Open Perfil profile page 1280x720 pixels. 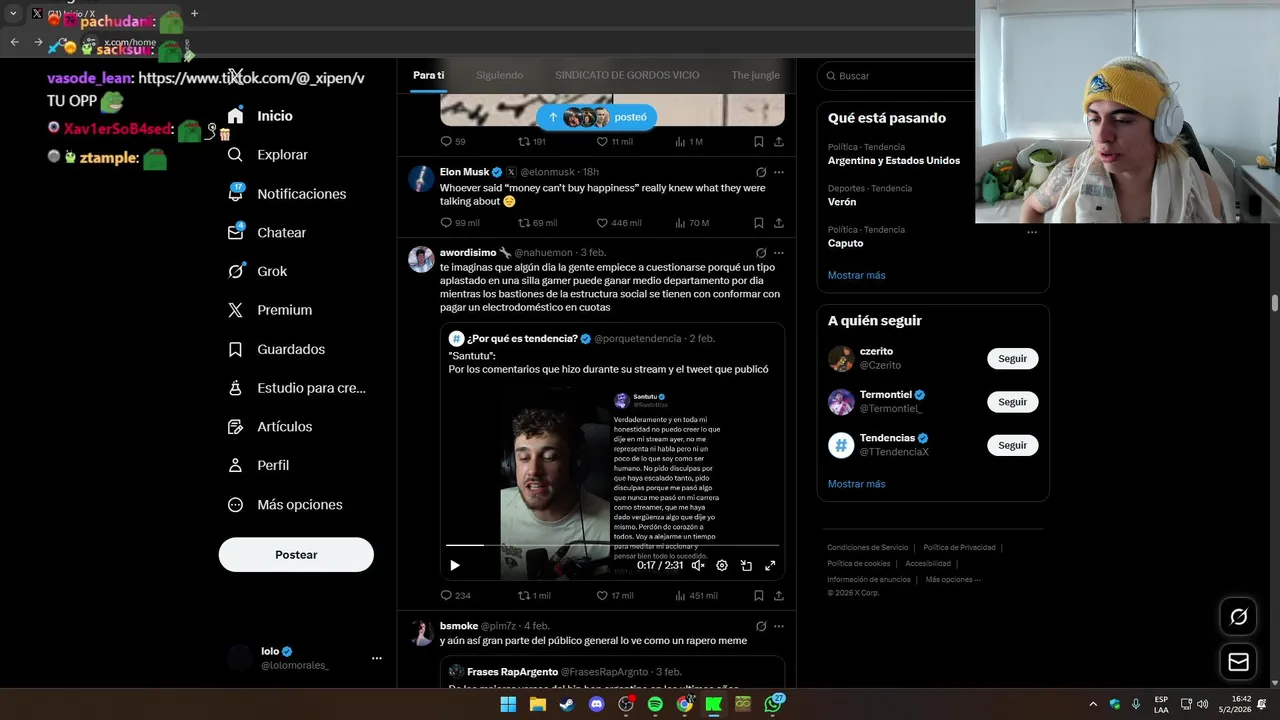point(258,465)
